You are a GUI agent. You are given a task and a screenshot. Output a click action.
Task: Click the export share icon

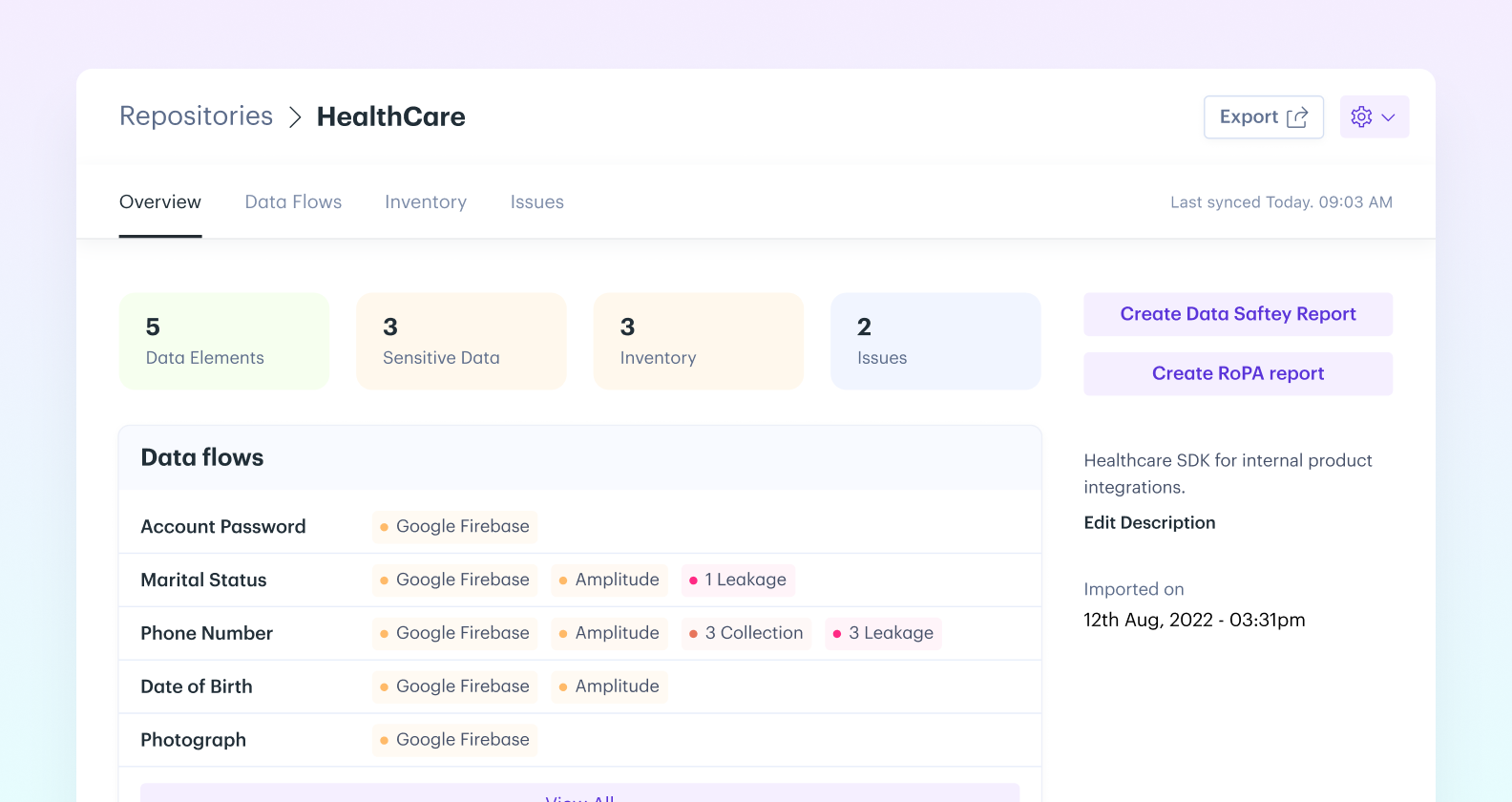(x=1297, y=117)
